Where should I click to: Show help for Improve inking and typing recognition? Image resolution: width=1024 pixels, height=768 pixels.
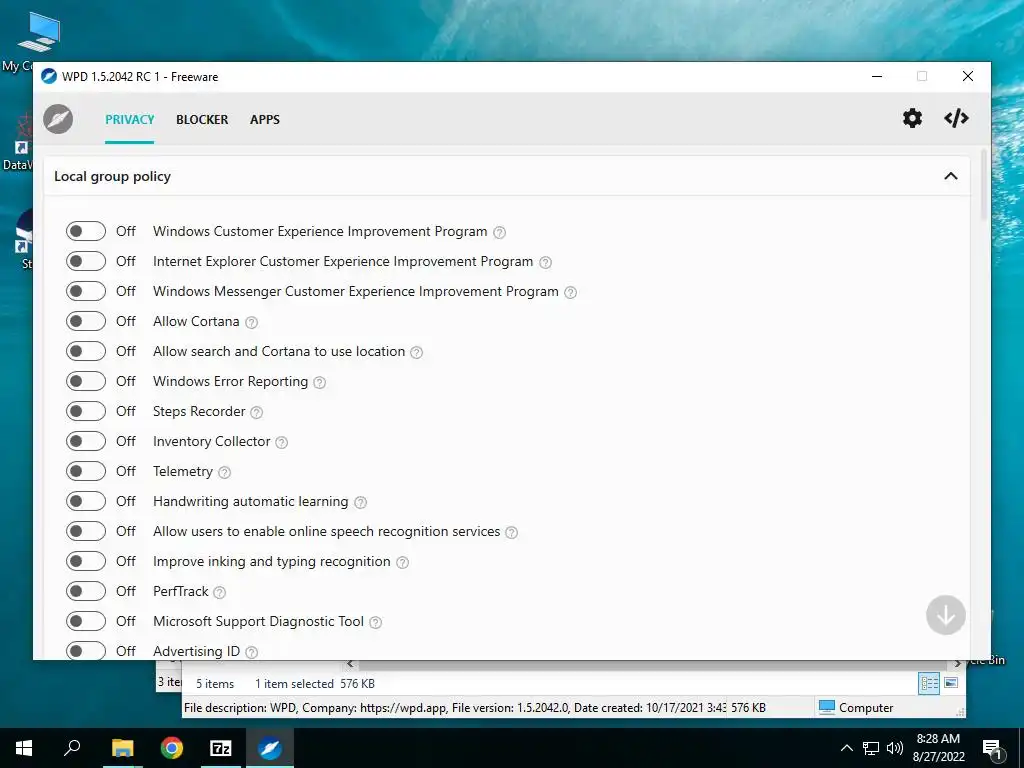tap(403, 563)
